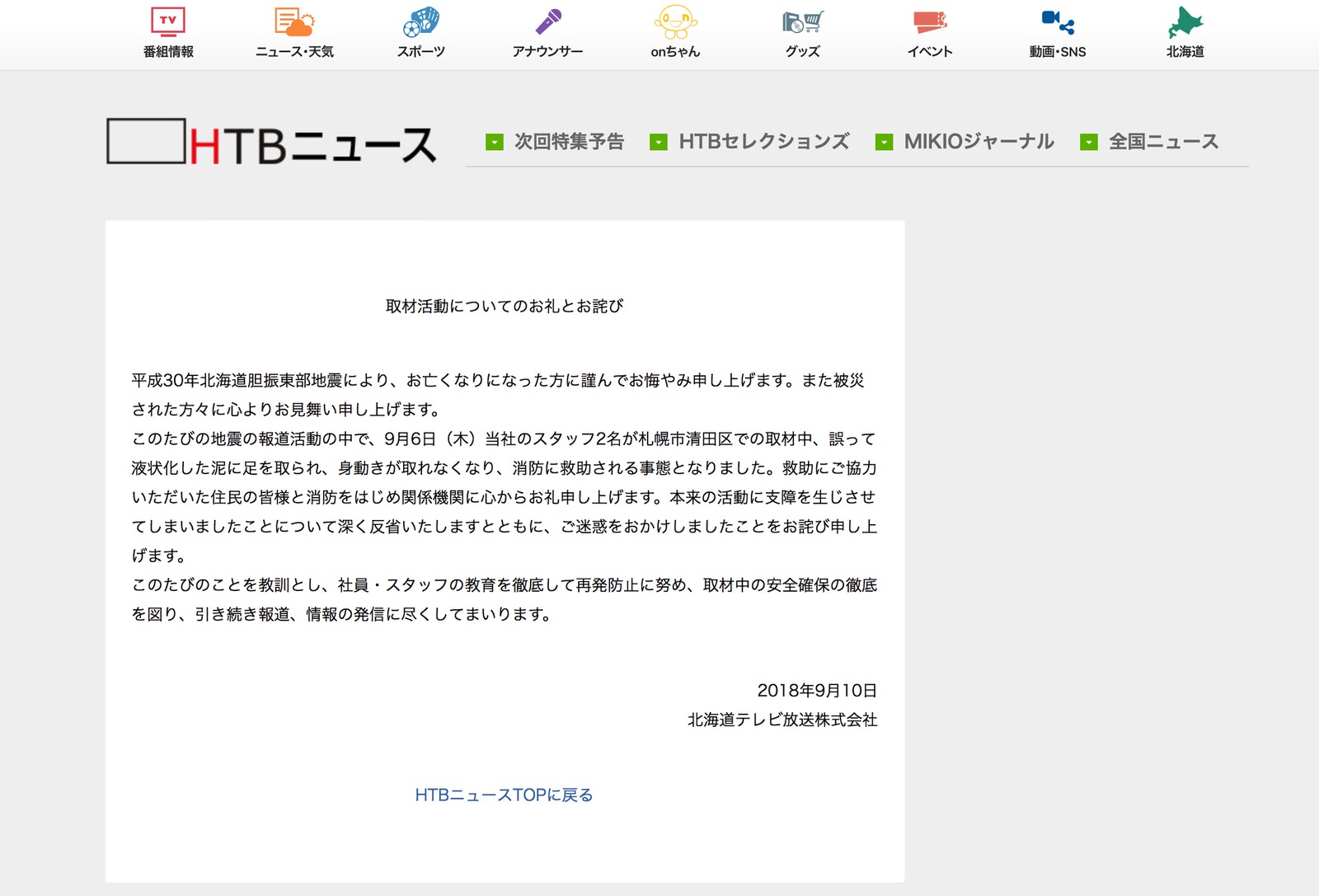
Task: Click the signature 北海道テレビ放送株式会社
Action: pos(782,720)
